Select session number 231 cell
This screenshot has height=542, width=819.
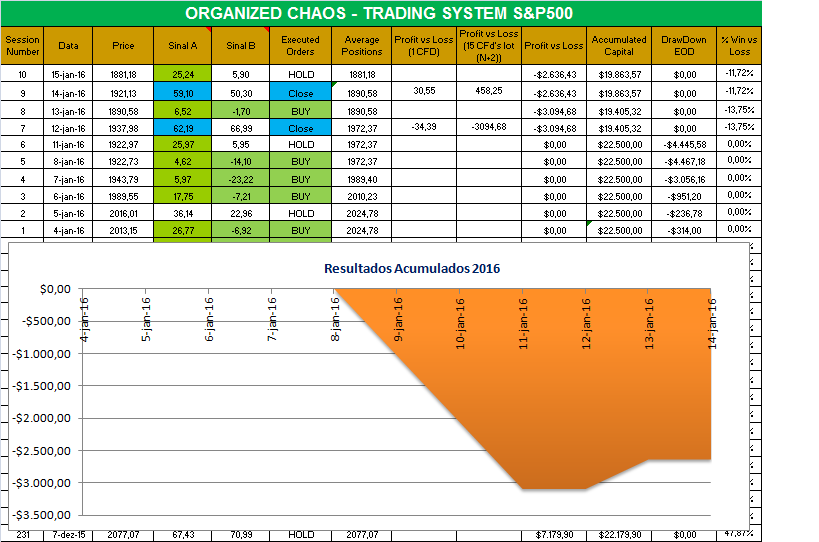(22, 535)
